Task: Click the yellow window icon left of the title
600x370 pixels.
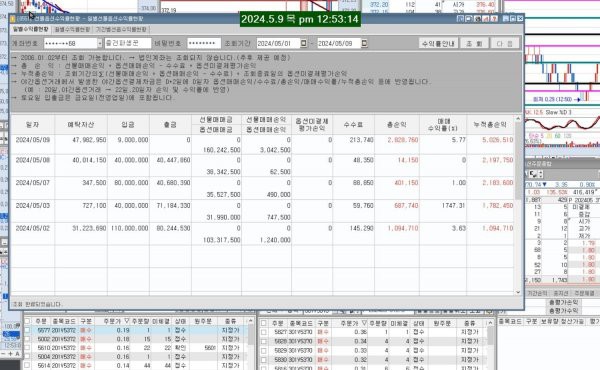Action: [x=13, y=18]
